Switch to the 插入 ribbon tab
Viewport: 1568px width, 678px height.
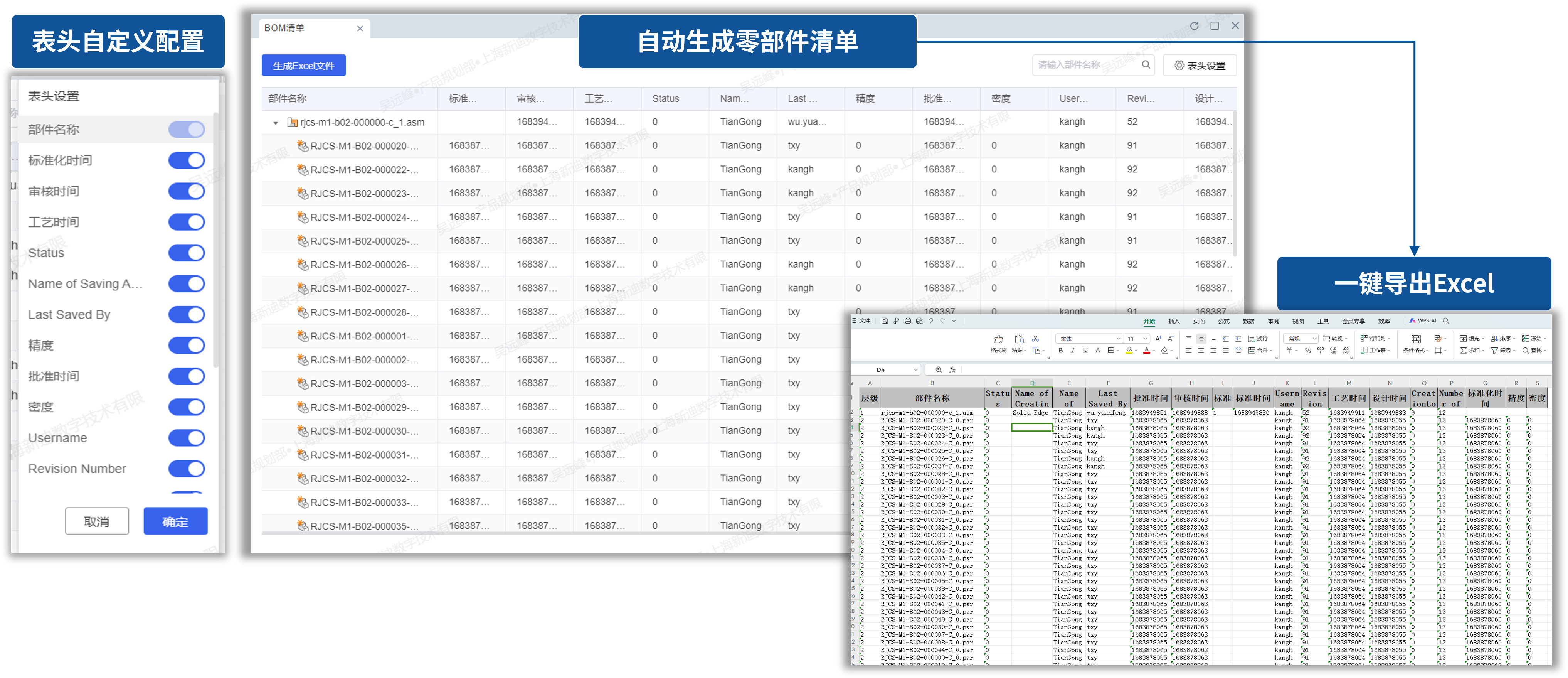click(1174, 321)
